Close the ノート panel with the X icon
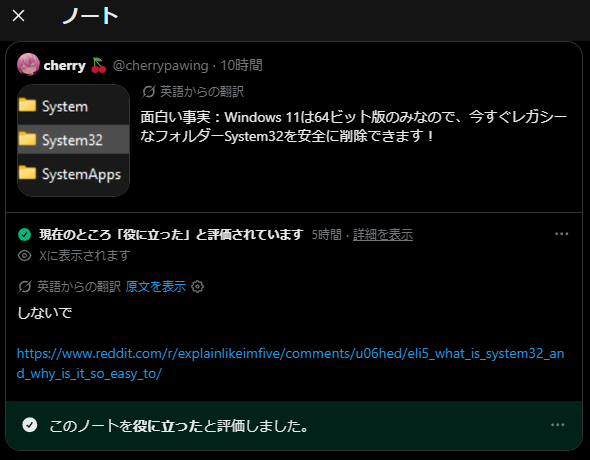 point(18,16)
